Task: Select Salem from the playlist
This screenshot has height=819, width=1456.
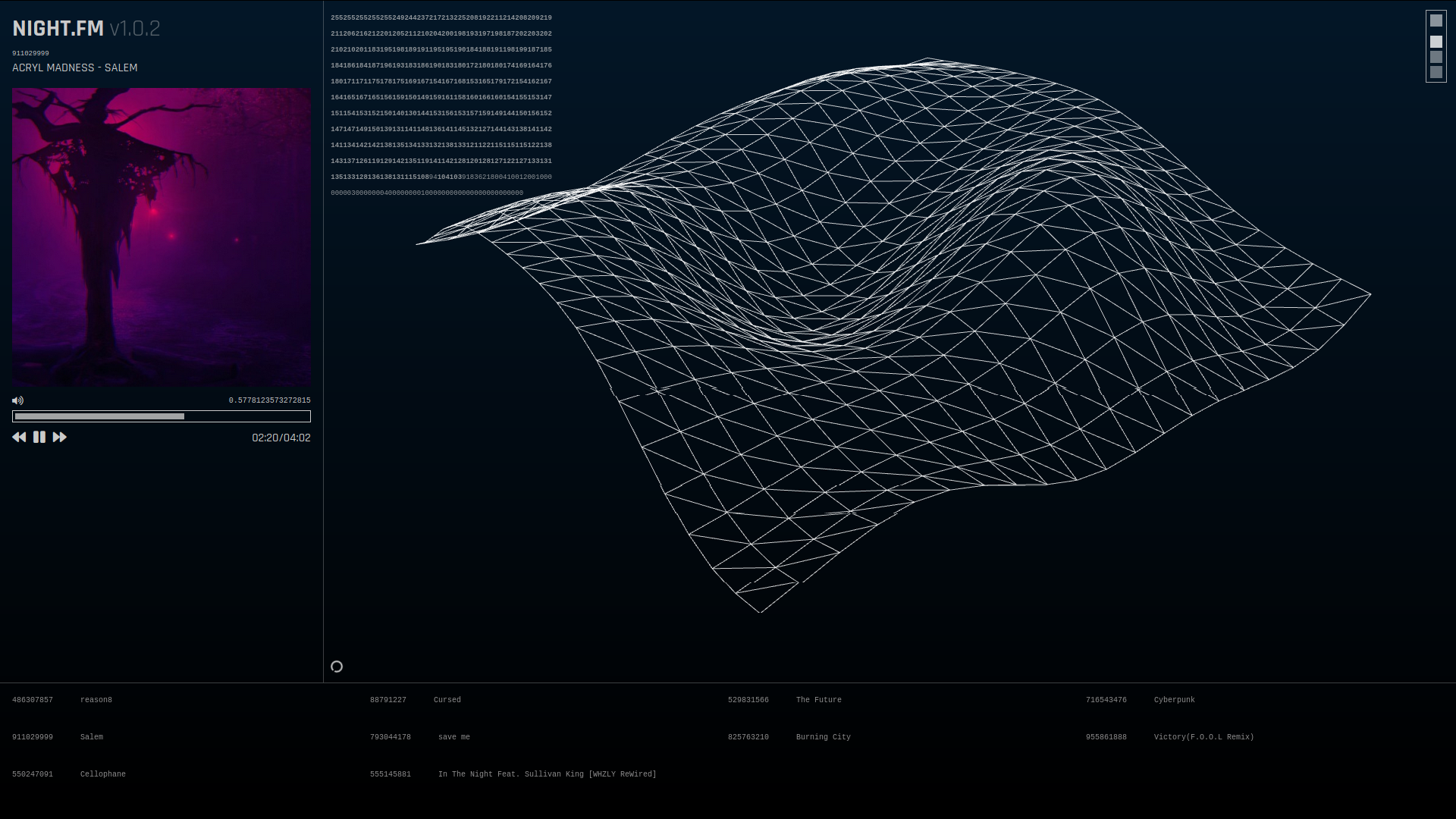Action: tap(92, 736)
